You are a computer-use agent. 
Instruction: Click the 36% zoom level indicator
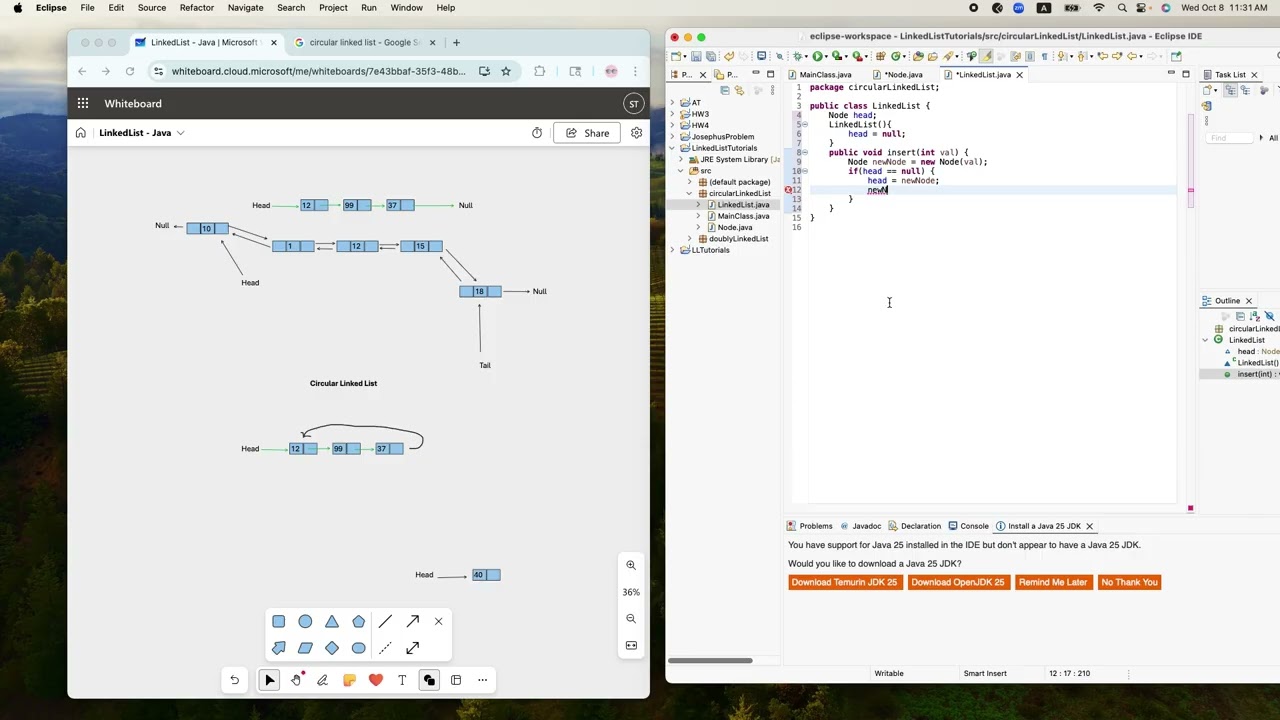click(631, 592)
